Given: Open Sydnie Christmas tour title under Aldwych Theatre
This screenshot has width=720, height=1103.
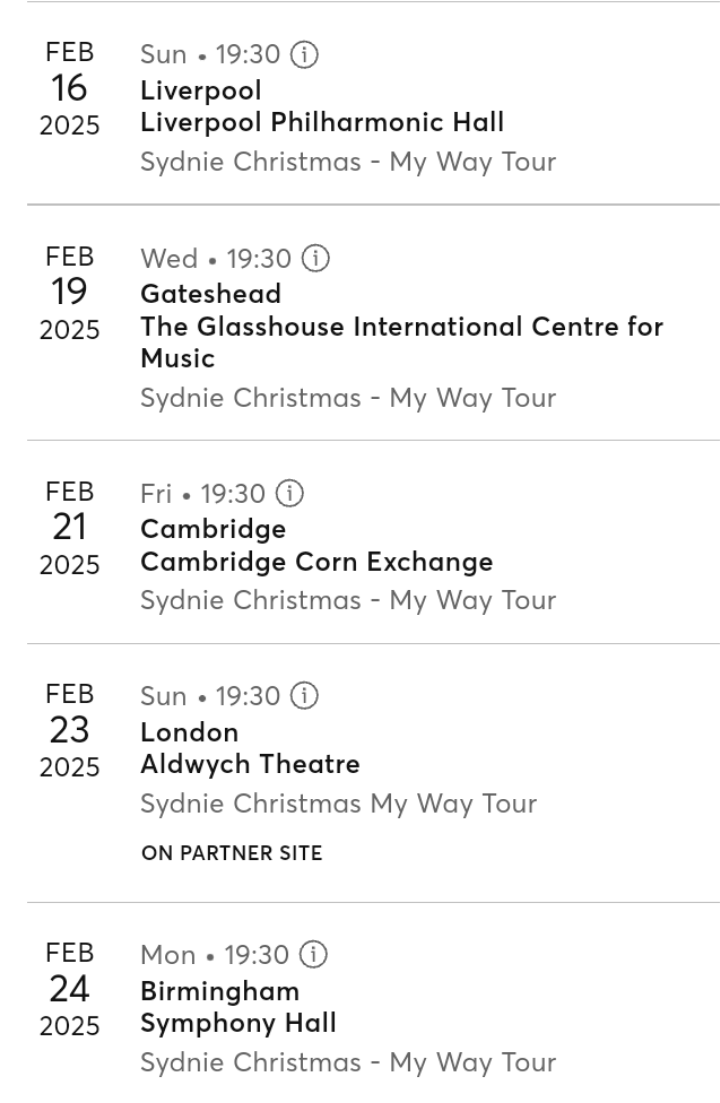Looking at the screenshot, I should click(x=338, y=803).
